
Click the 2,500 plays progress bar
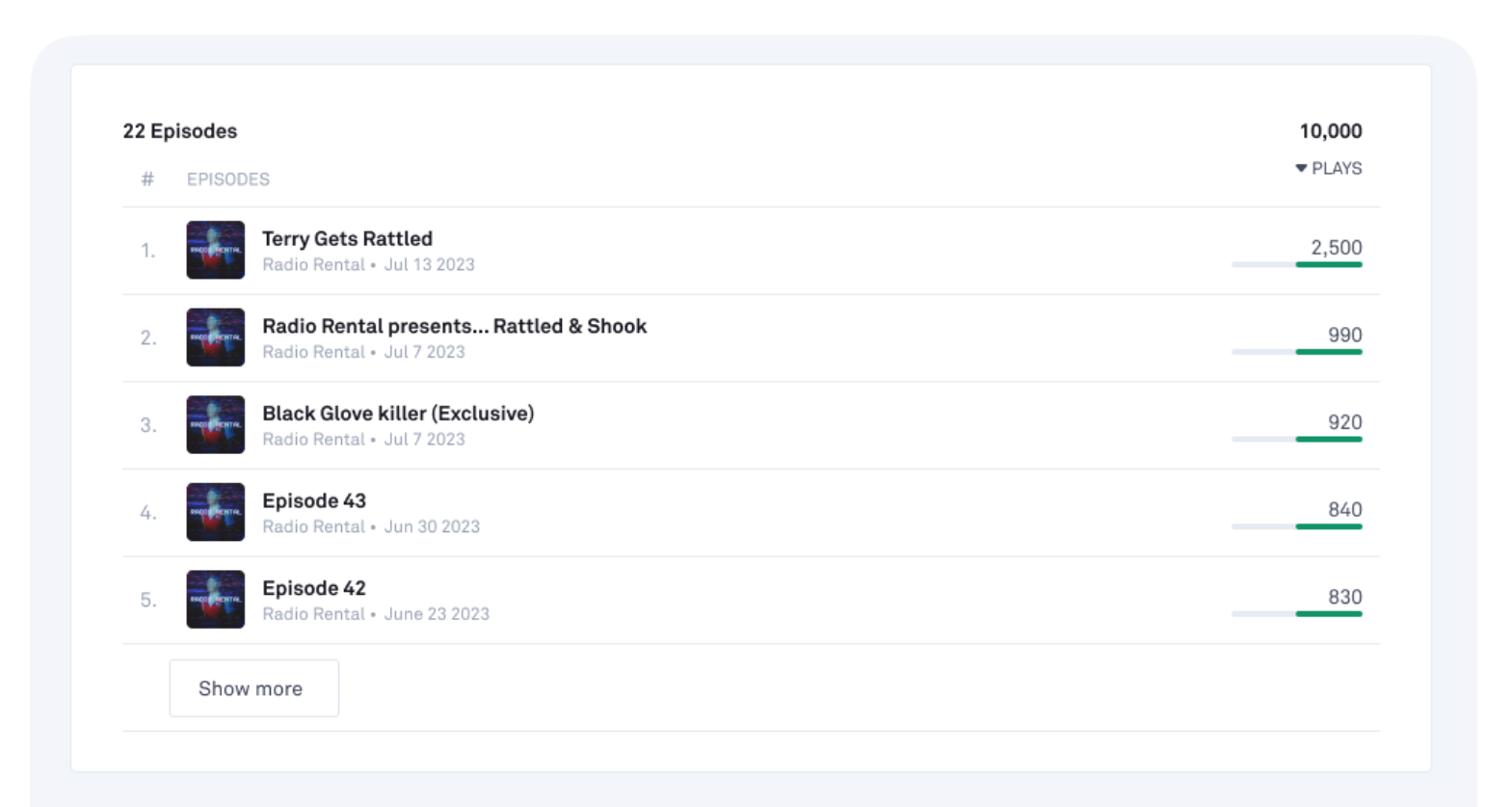pyautogui.click(x=1296, y=264)
